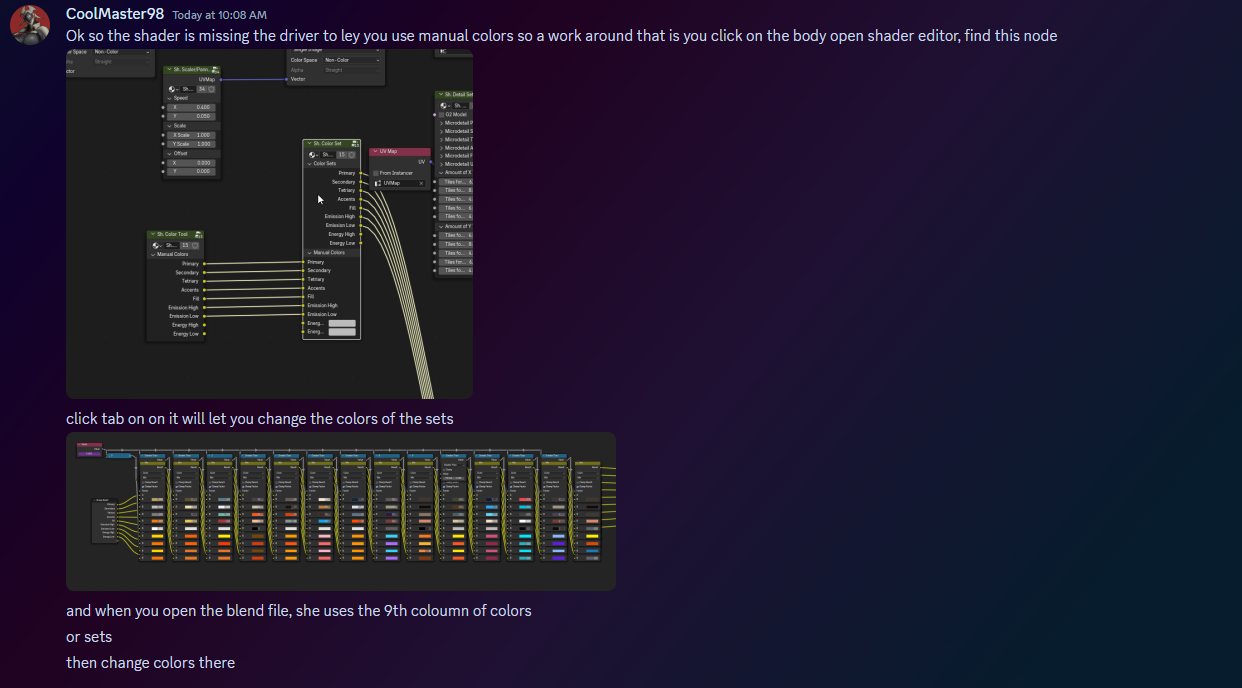Image resolution: width=1242 pixels, height=688 pixels.
Task: Open the Color Space Non-Color dropdown
Action: click(351, 60)
